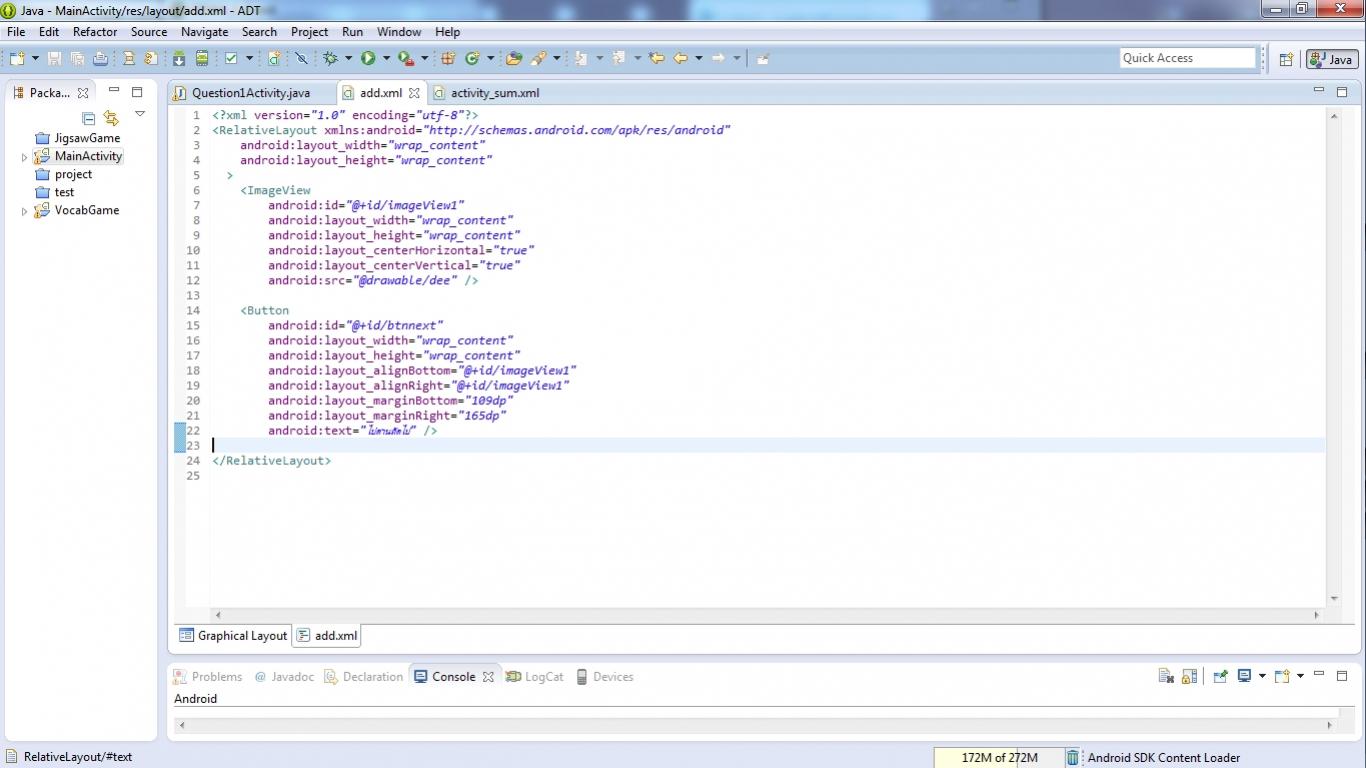The image size is (1366, 768).
Task: Click the Clear Console icon
Action: click(x=1166, y=676)
